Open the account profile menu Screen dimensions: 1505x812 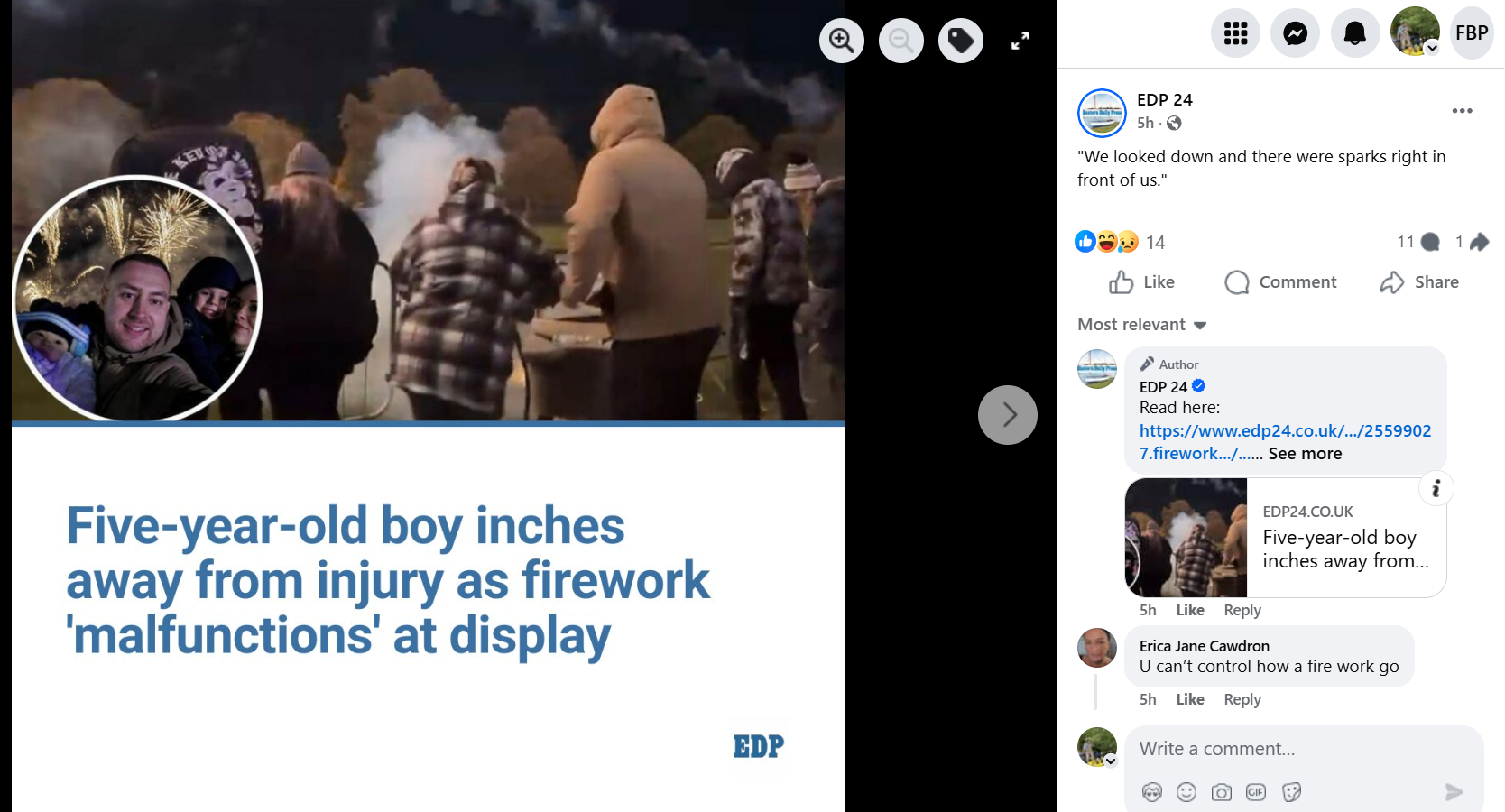(x=1414, y=32)
